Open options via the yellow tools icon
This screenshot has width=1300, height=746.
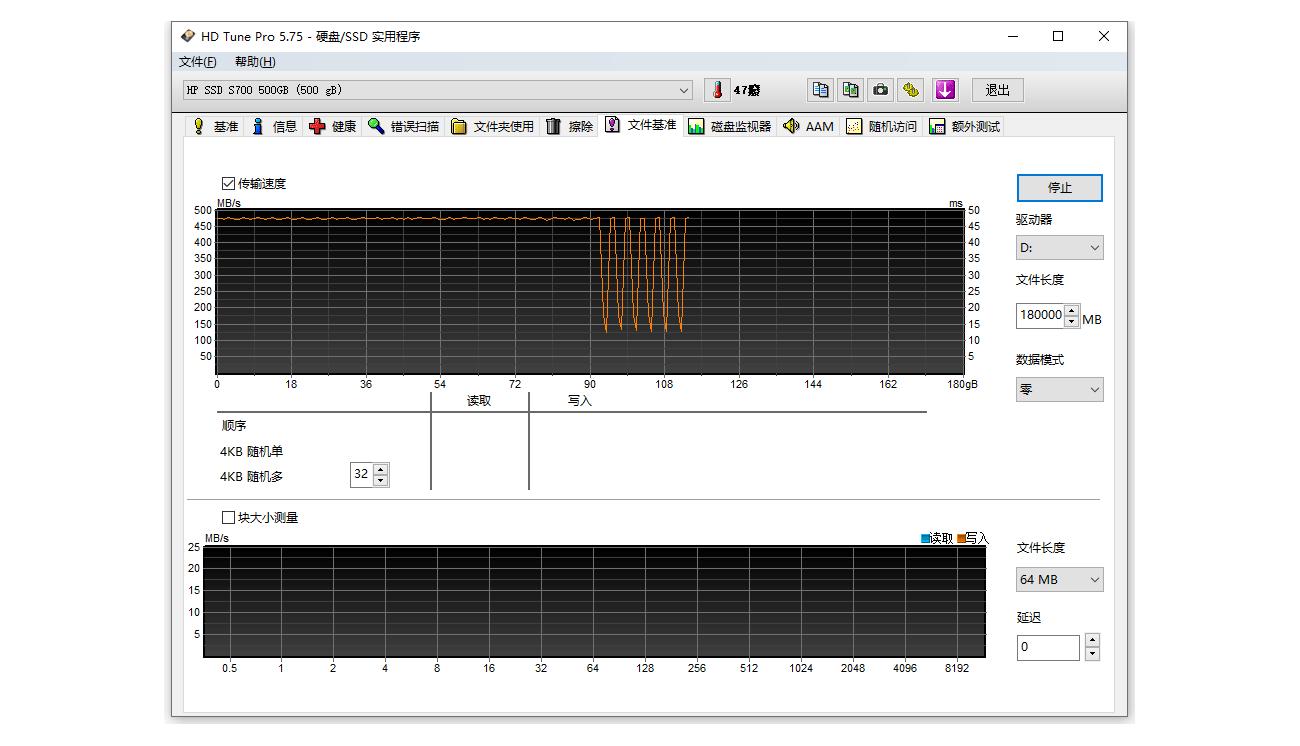(x=910, y=90)
